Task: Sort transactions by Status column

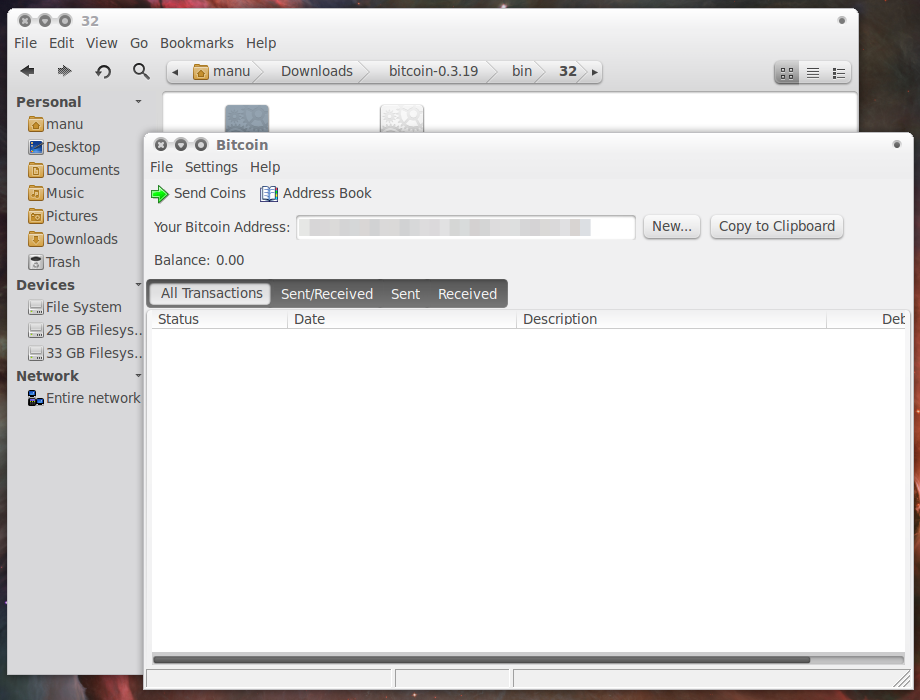Action: pos(220,319)
